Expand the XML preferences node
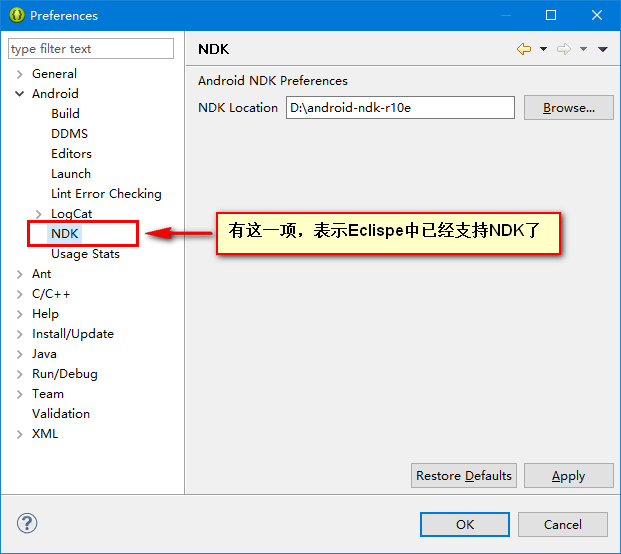This screenshot has height=554, width=621. pos(19,434)
